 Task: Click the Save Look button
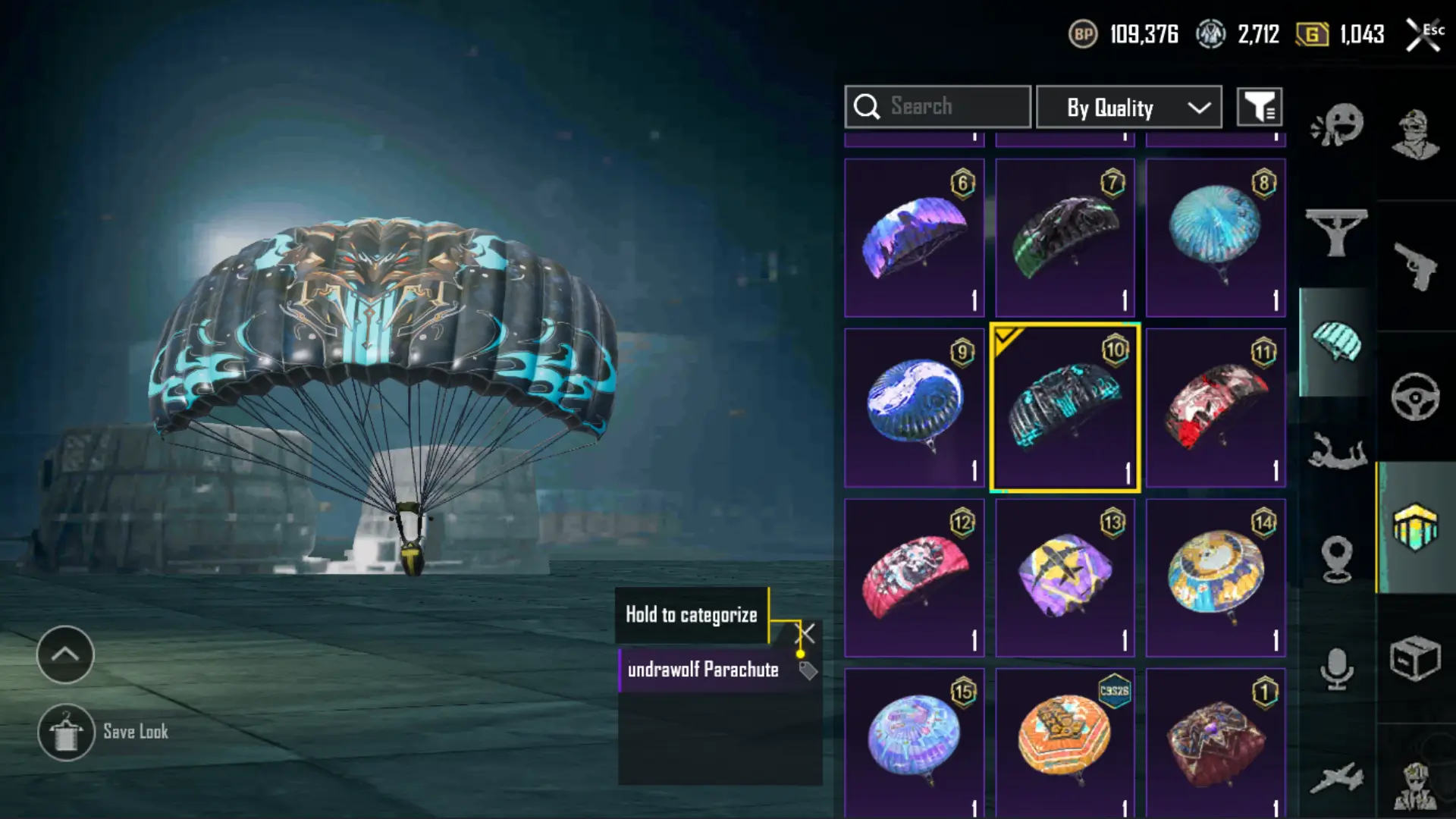104,732
